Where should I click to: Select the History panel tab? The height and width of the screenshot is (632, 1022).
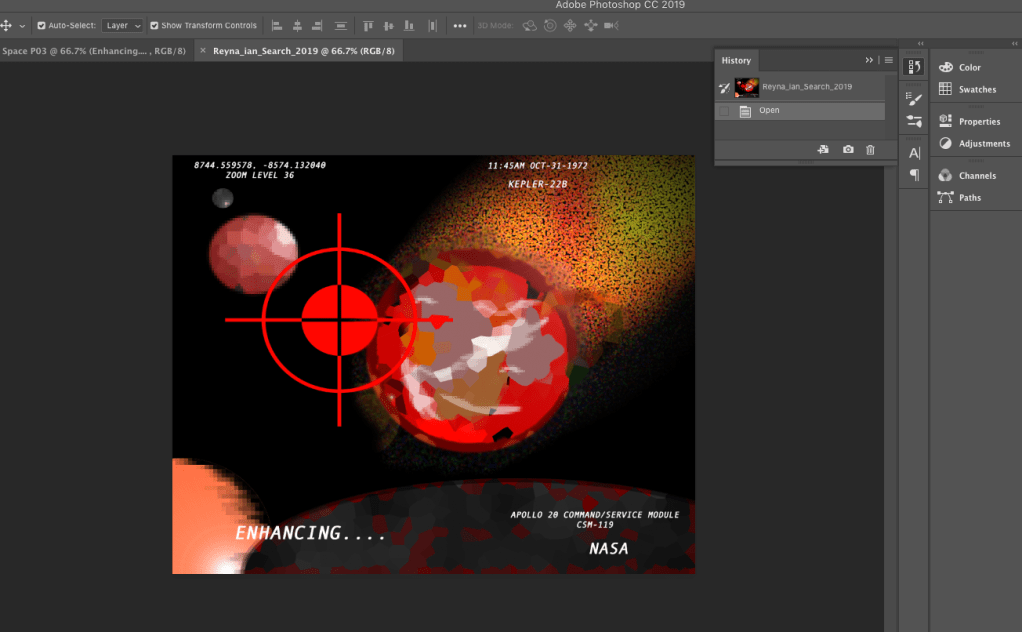[x=736, y=60]
